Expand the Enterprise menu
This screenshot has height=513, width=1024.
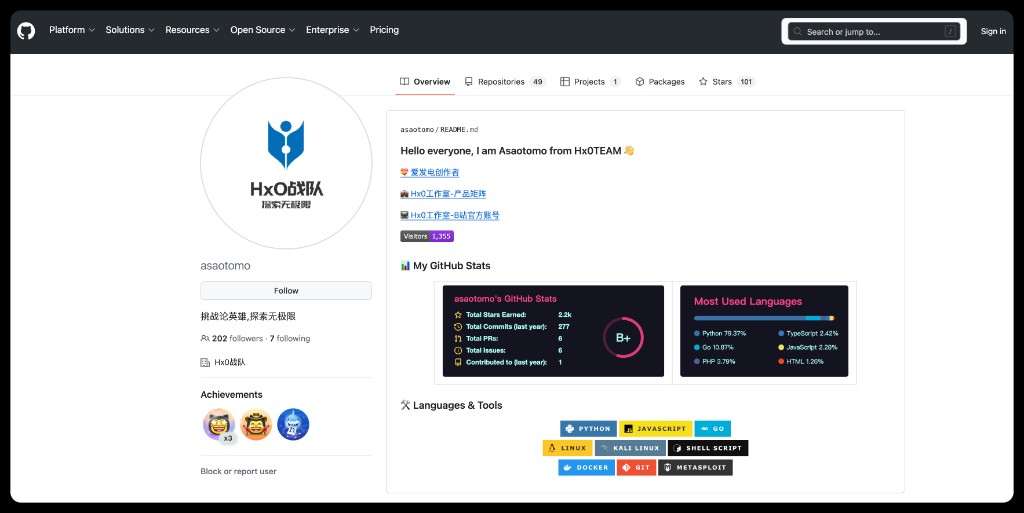click(x=332, y=30)
